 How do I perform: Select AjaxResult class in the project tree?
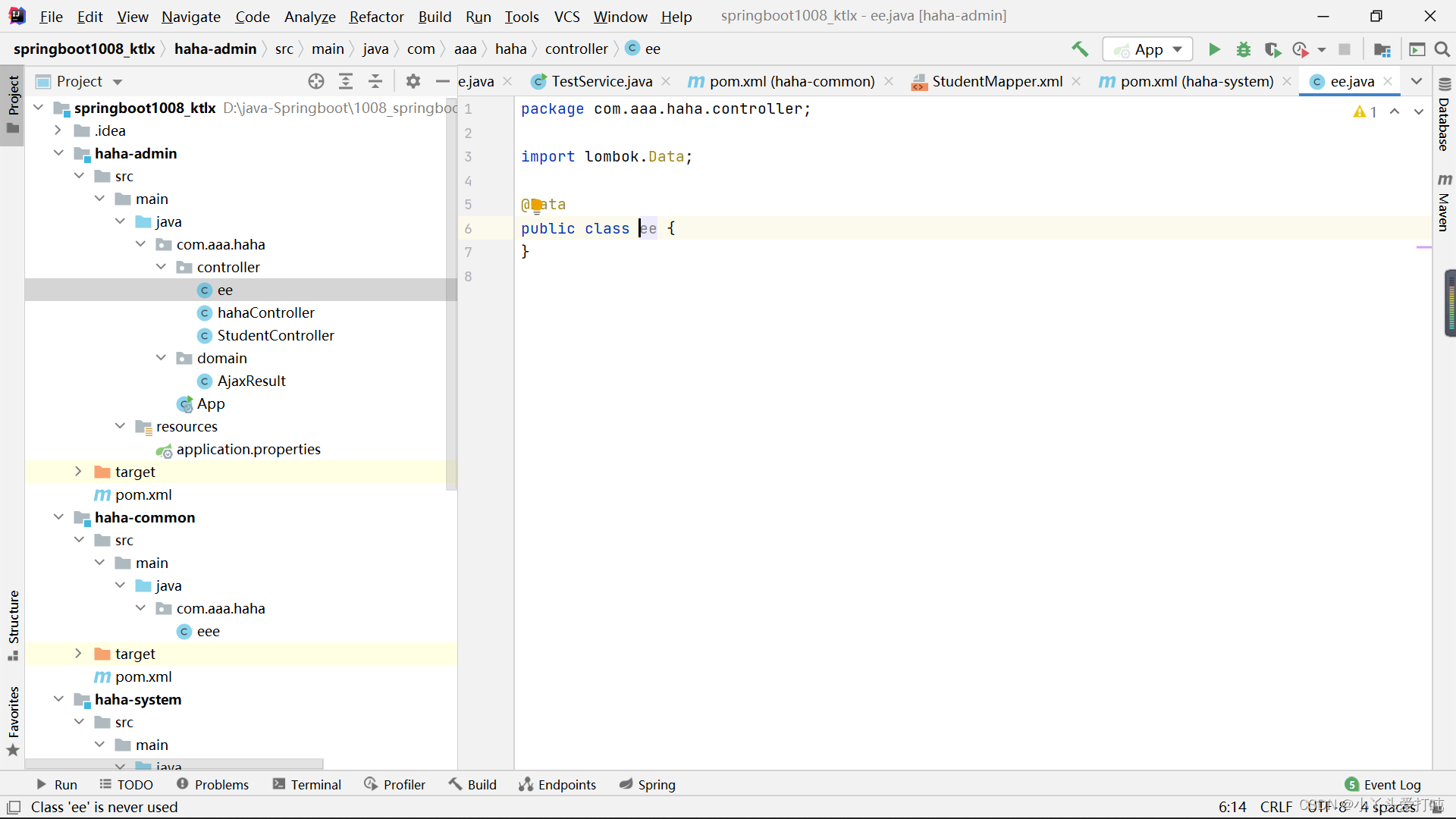[x=251, y=381]
